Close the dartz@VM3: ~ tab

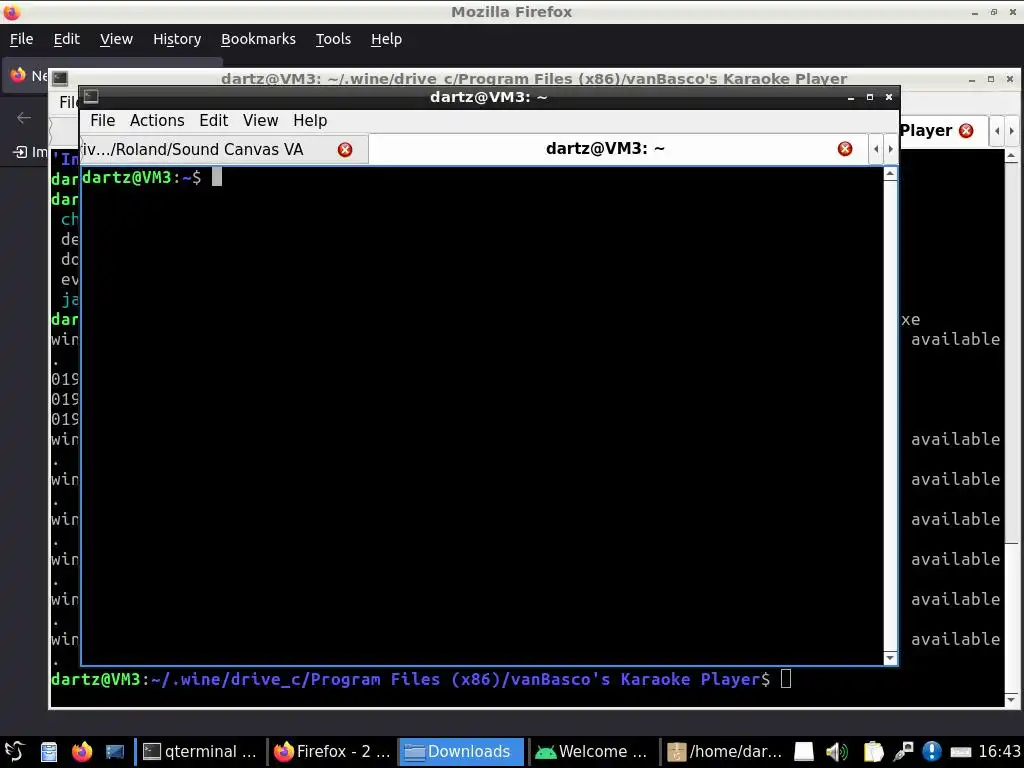click(844, 149)
